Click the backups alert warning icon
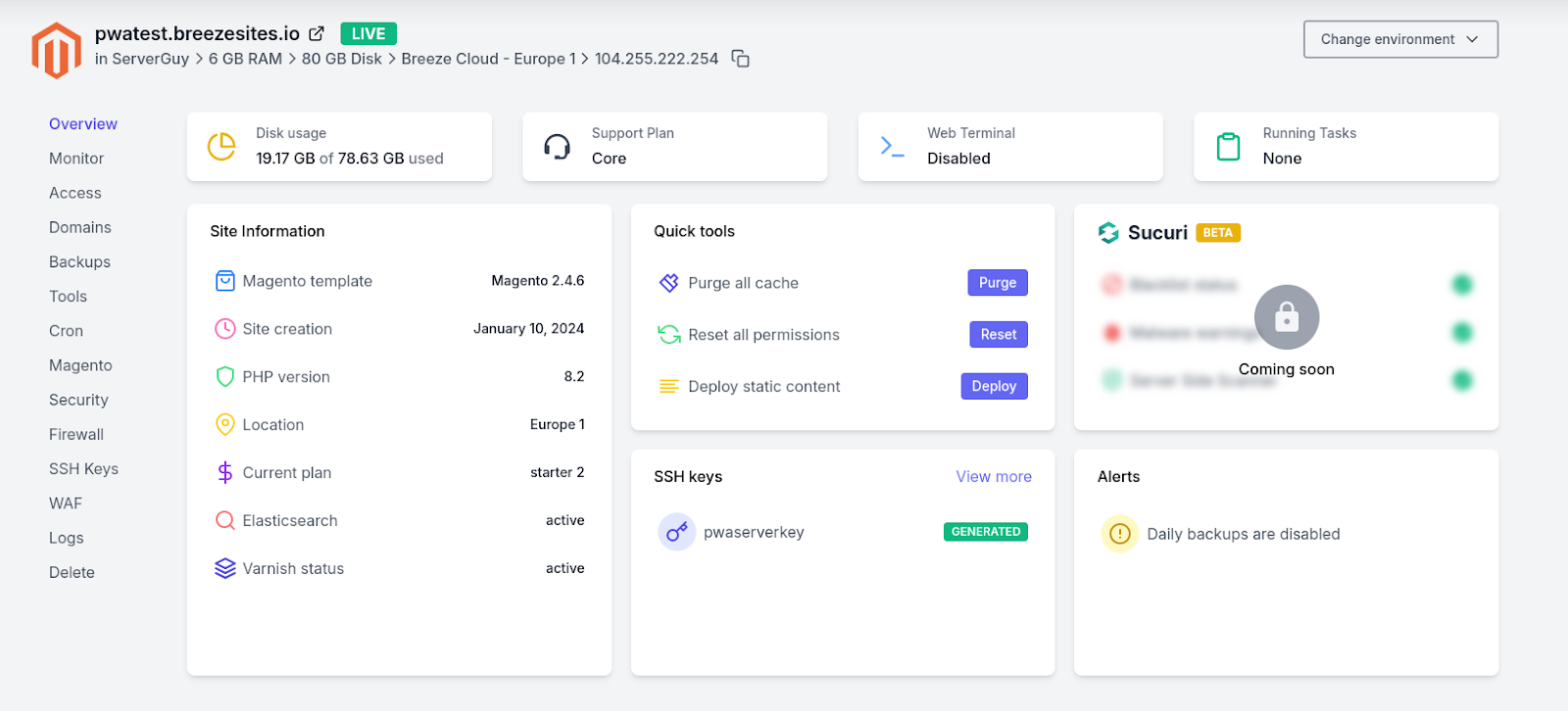The image size is (1568, 711). [1120, 534]
